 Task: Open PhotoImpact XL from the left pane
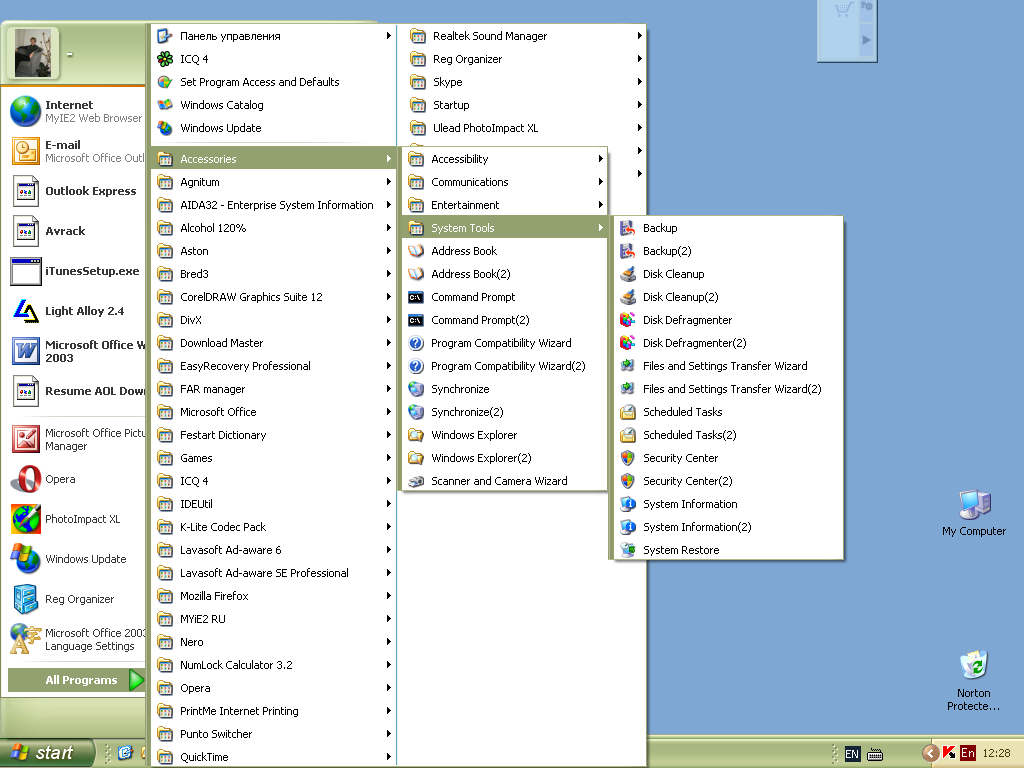[x=76, y=519]
